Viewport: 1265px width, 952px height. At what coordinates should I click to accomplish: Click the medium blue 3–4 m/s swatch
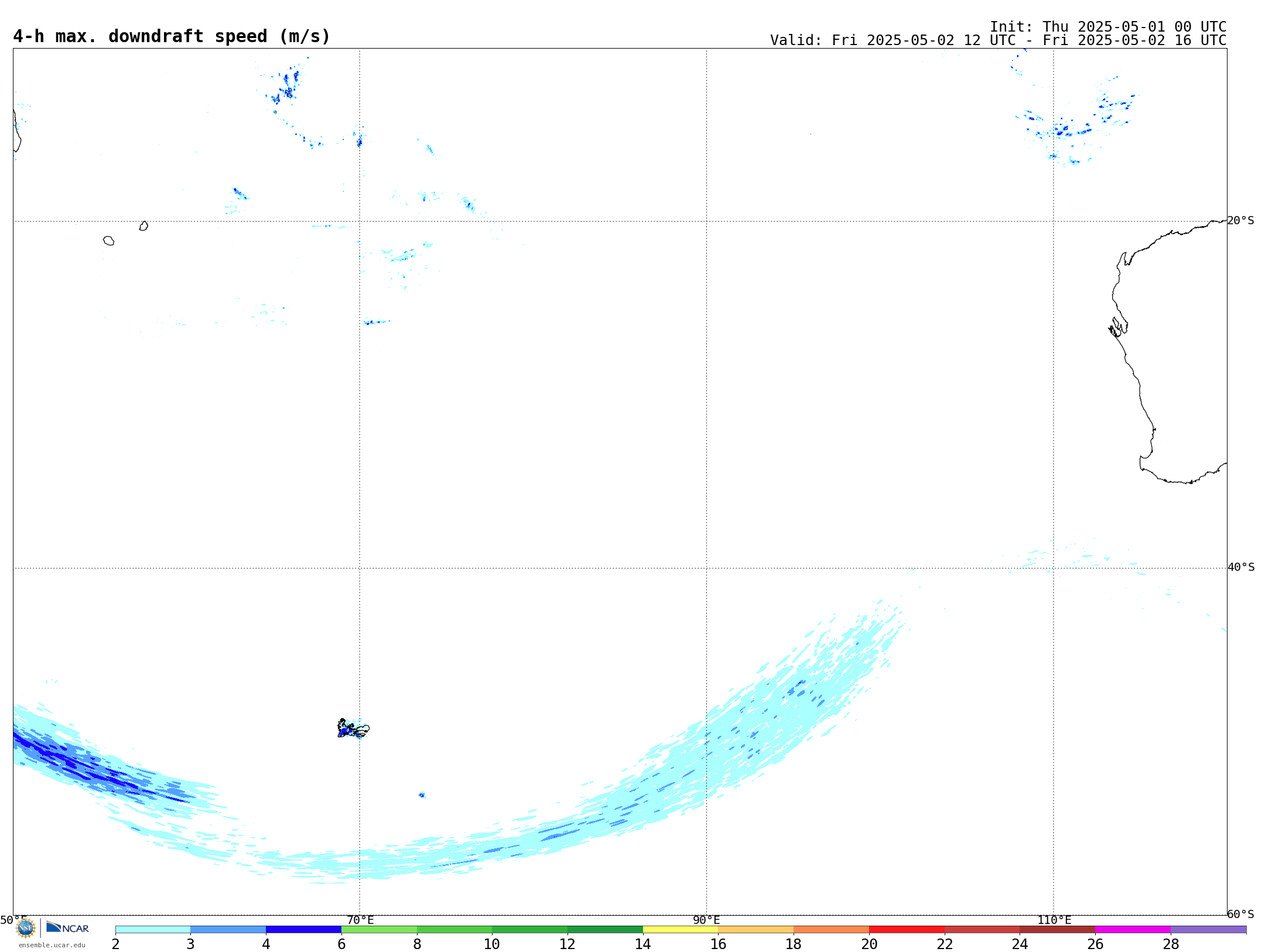228,930
